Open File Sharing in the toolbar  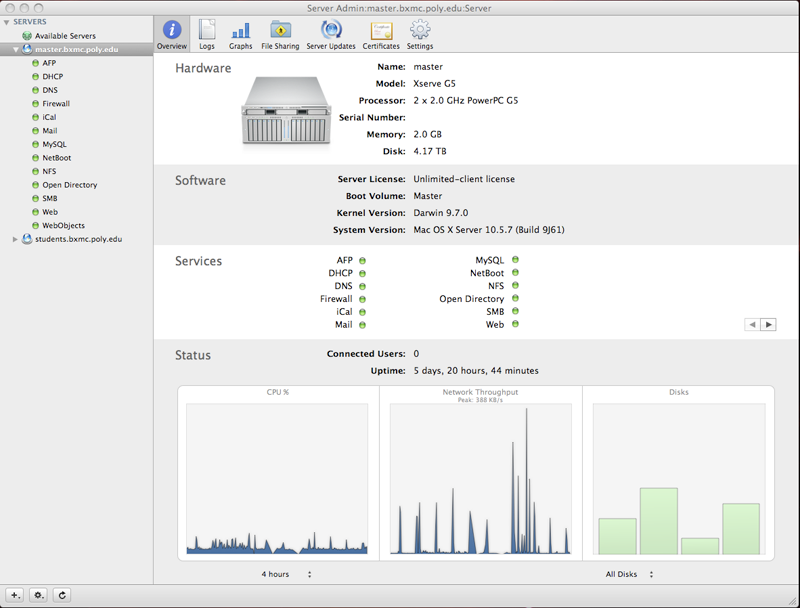tap(280, 34)
